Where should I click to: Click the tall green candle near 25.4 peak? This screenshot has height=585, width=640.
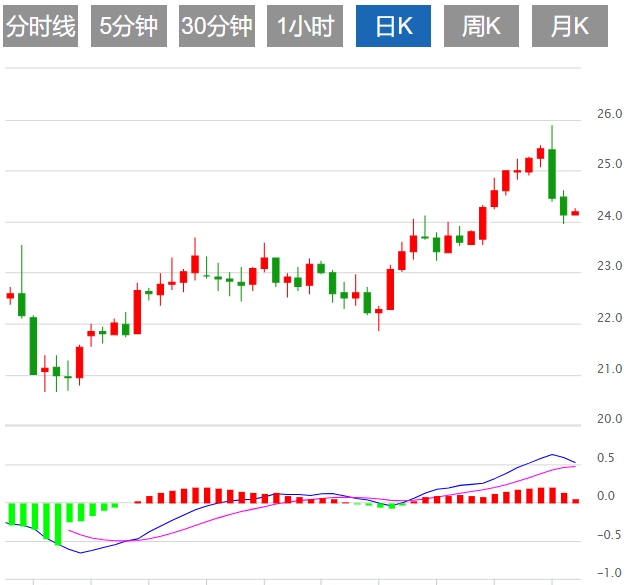(x=552, y=174)
